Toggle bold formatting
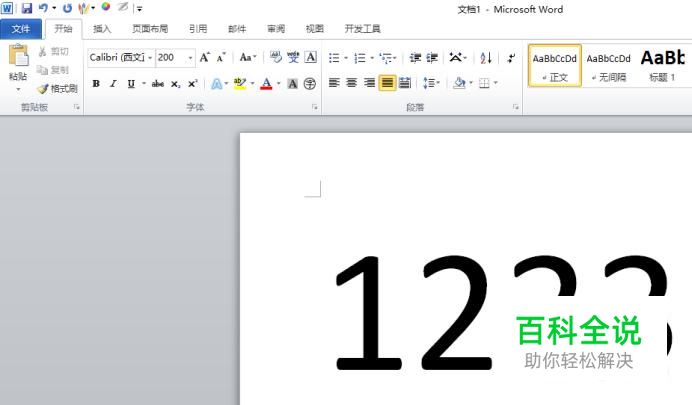 (x=96, y=83)
